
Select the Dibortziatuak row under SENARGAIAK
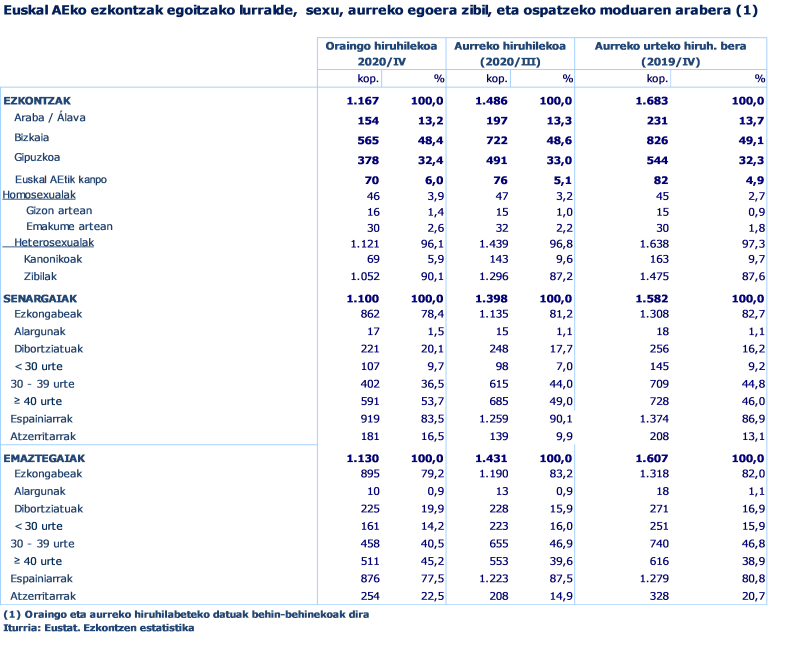coord(49,349)
